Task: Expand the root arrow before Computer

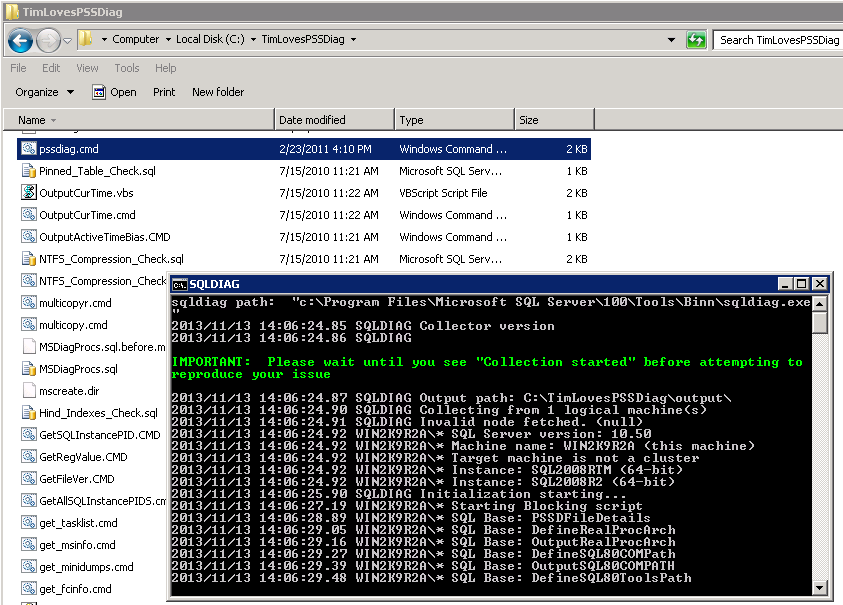Action: click(x=104, y=40)
